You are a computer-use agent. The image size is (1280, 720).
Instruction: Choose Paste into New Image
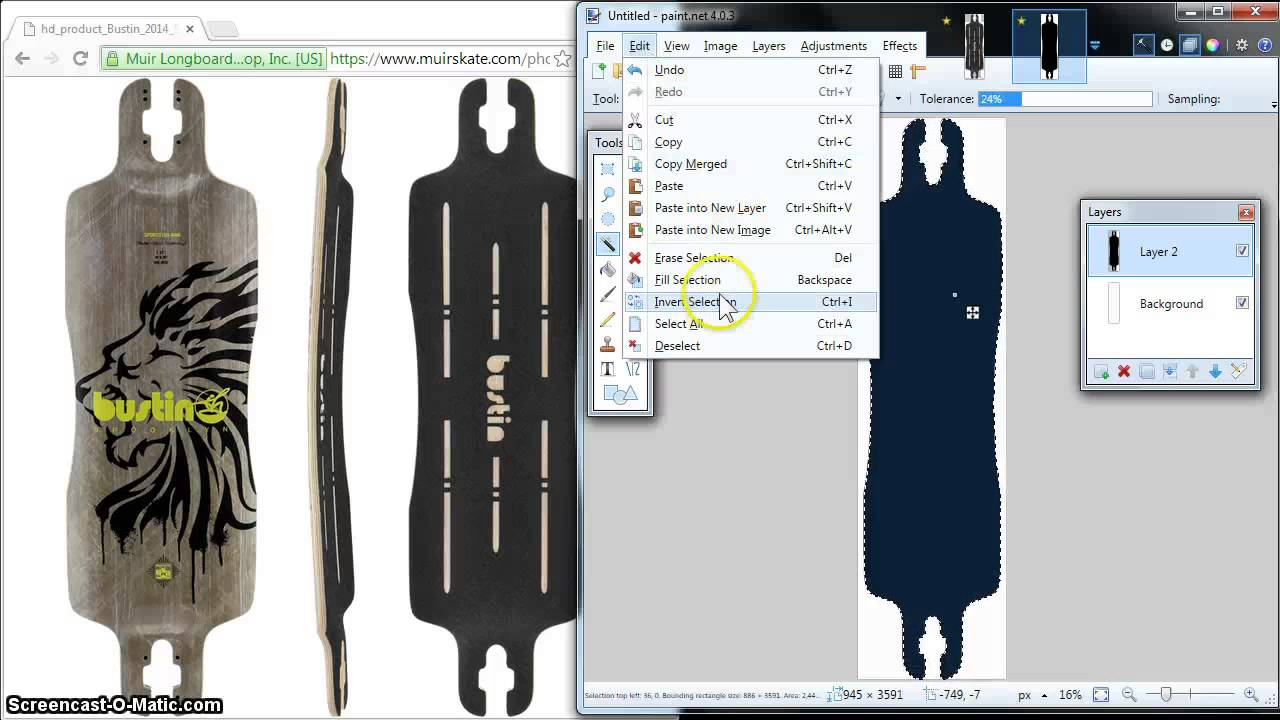(751, 230)
